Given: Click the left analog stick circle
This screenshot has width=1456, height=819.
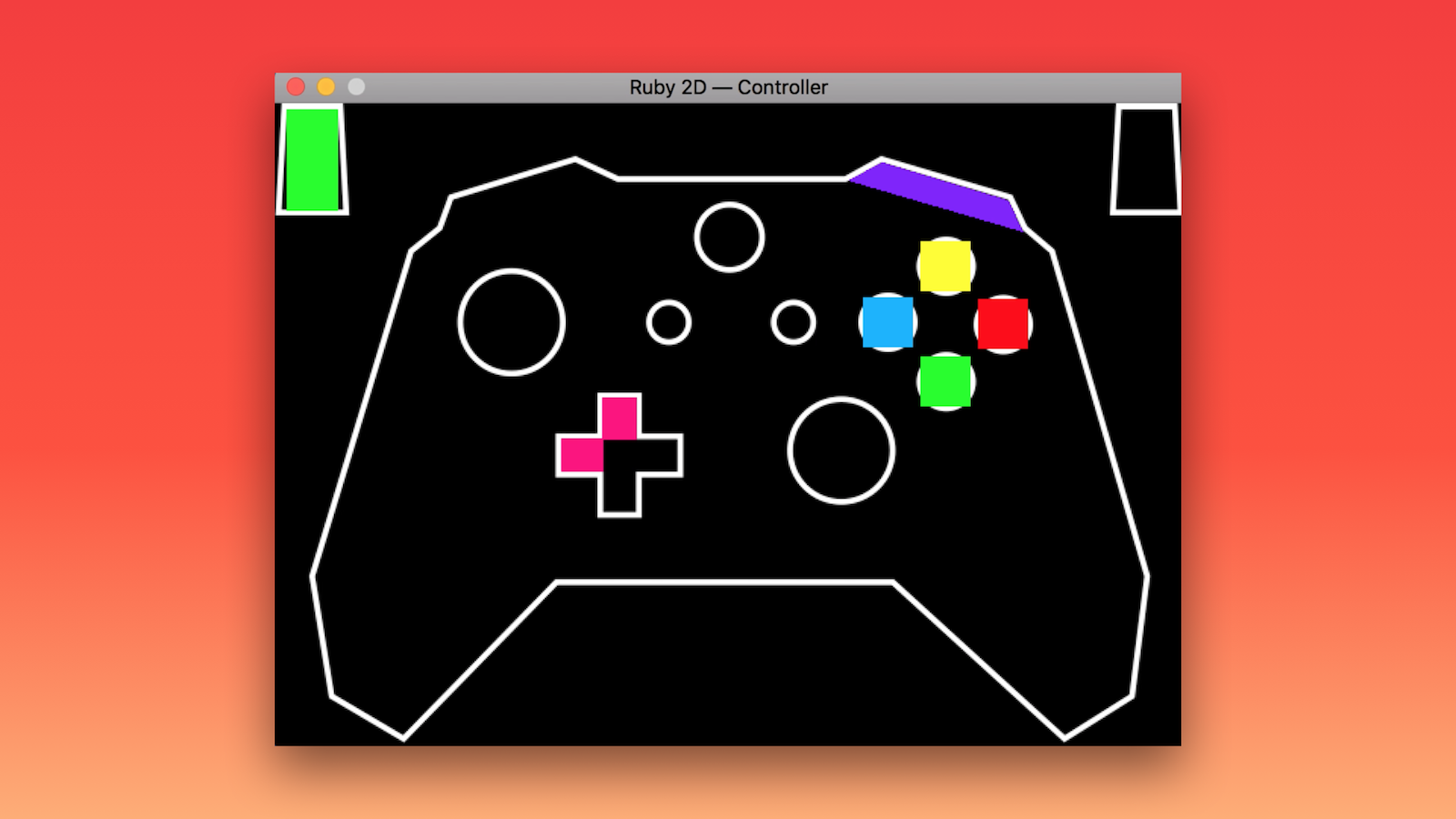Looking at the screenshot, I should tap(511, 322).
